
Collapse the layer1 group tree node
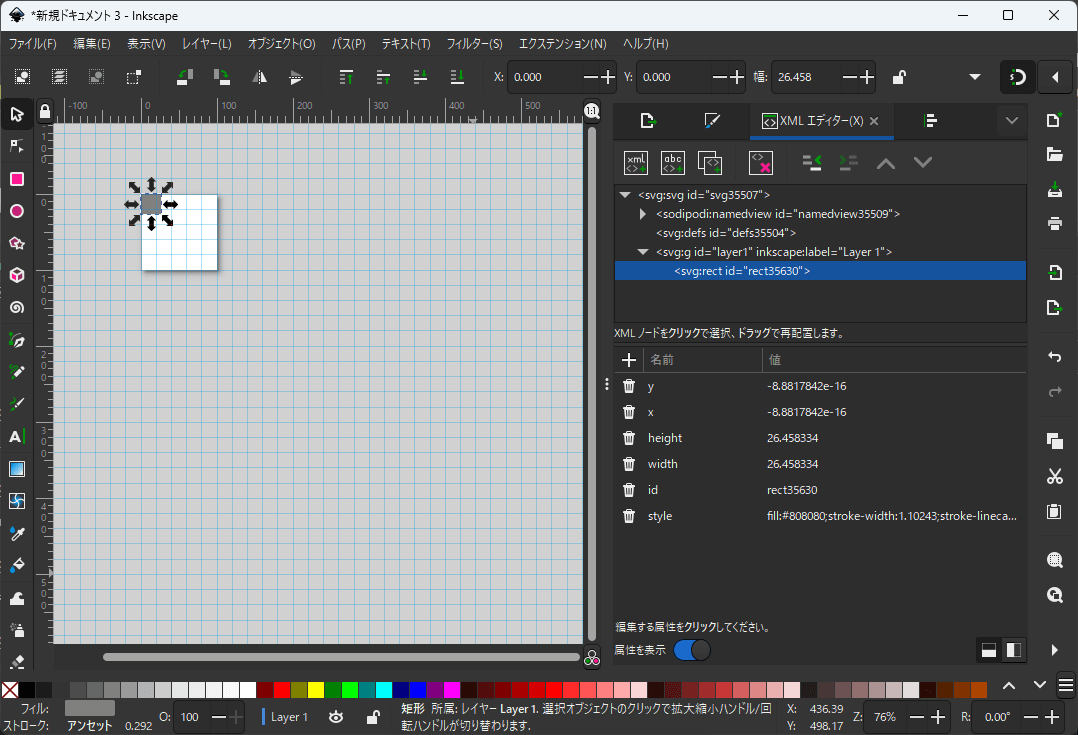point(643,252)
